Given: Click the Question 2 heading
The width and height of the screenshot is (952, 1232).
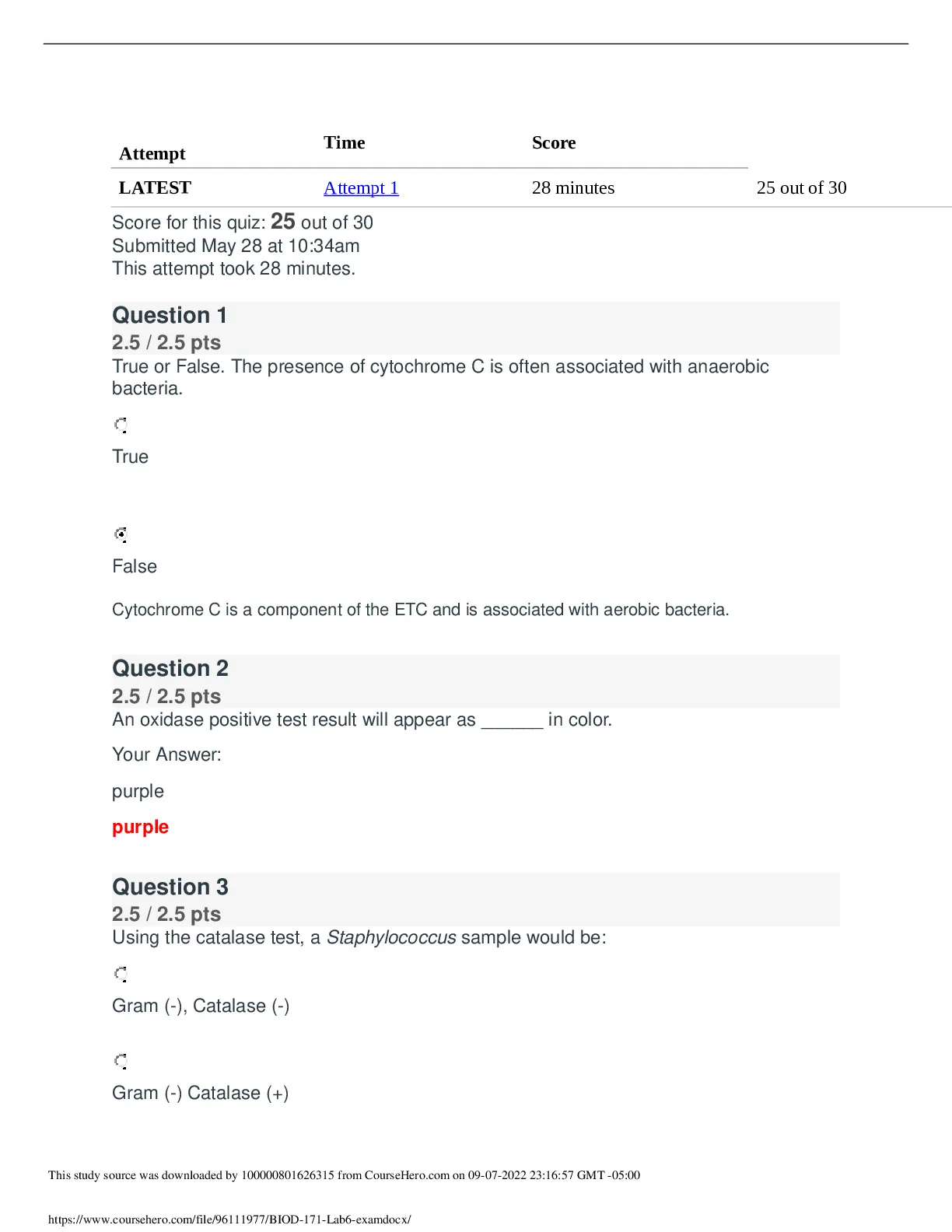Looking at the screenshot, I should (170, 668).
